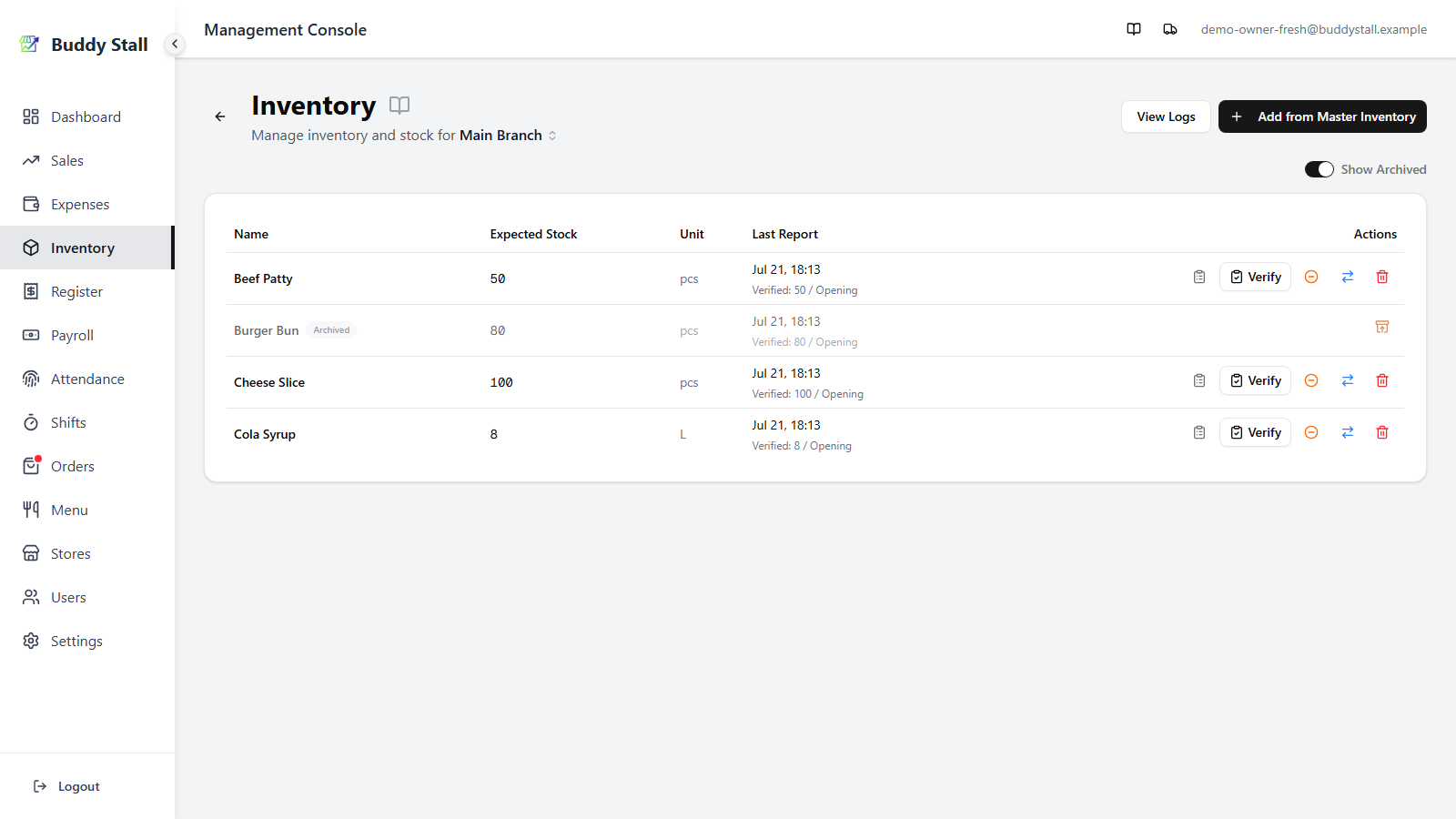Click the transfer arrows icon for Cola Syrup
The image size is (1456, 819).
tap(1348, 432)
